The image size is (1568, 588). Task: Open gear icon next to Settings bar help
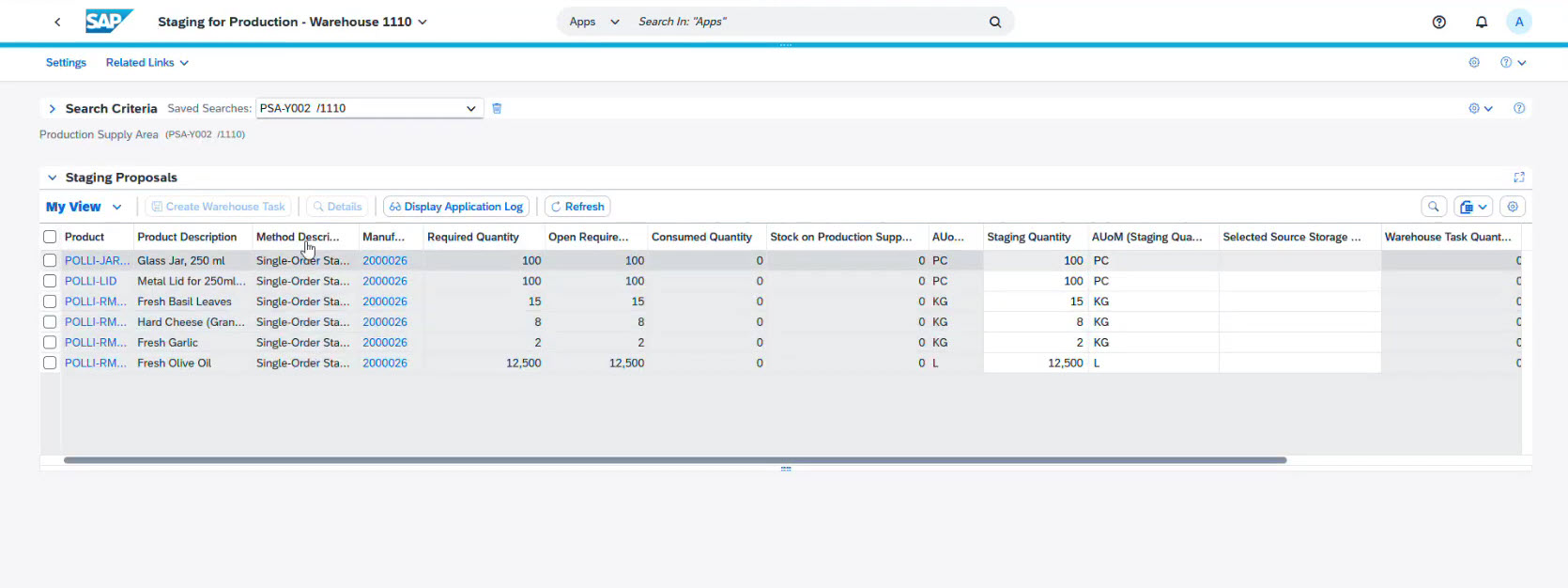tap(1474, 62)
